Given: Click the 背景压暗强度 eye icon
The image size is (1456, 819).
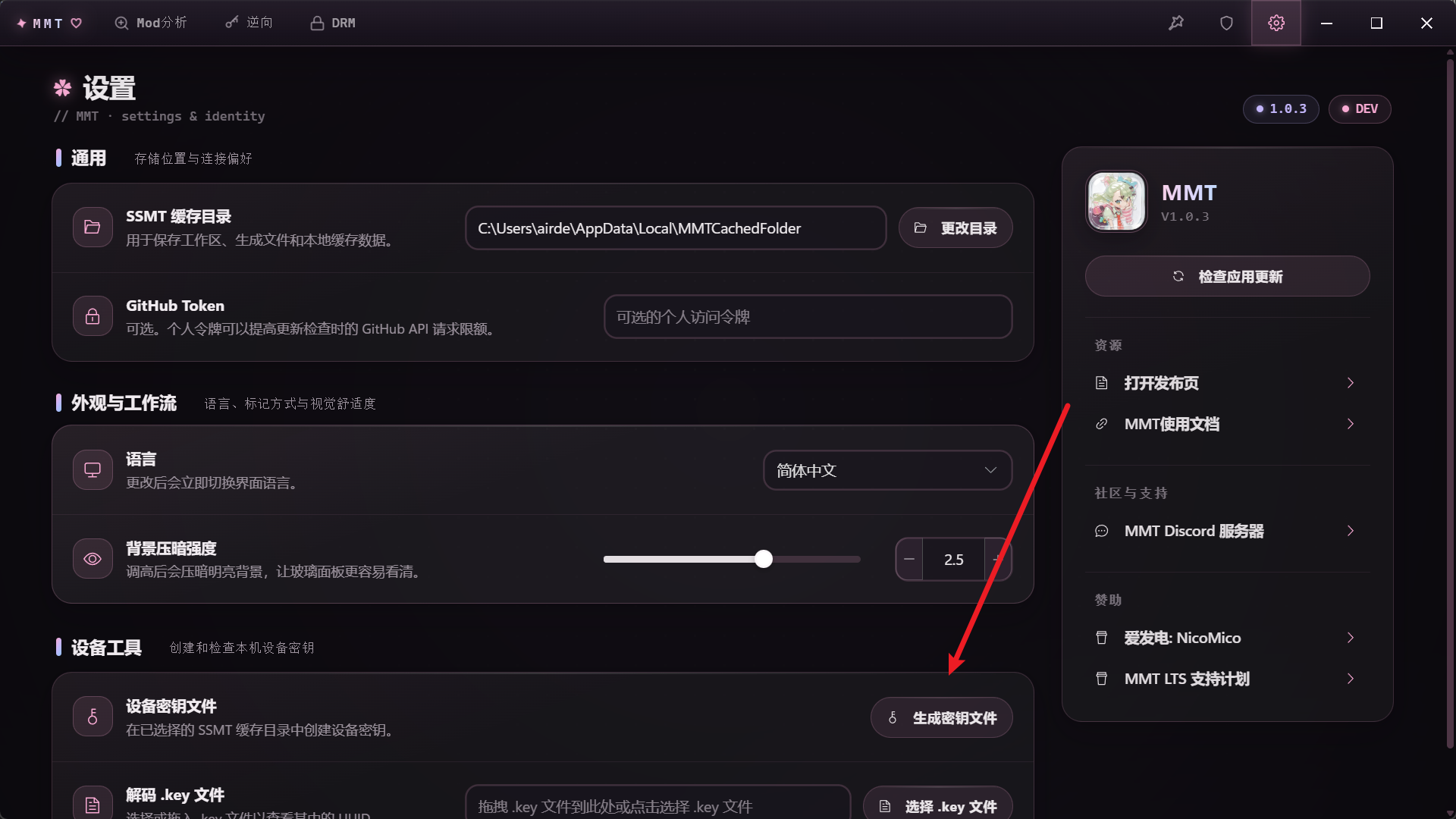Looking at the screenshot, I should click(x=93, y=559).
